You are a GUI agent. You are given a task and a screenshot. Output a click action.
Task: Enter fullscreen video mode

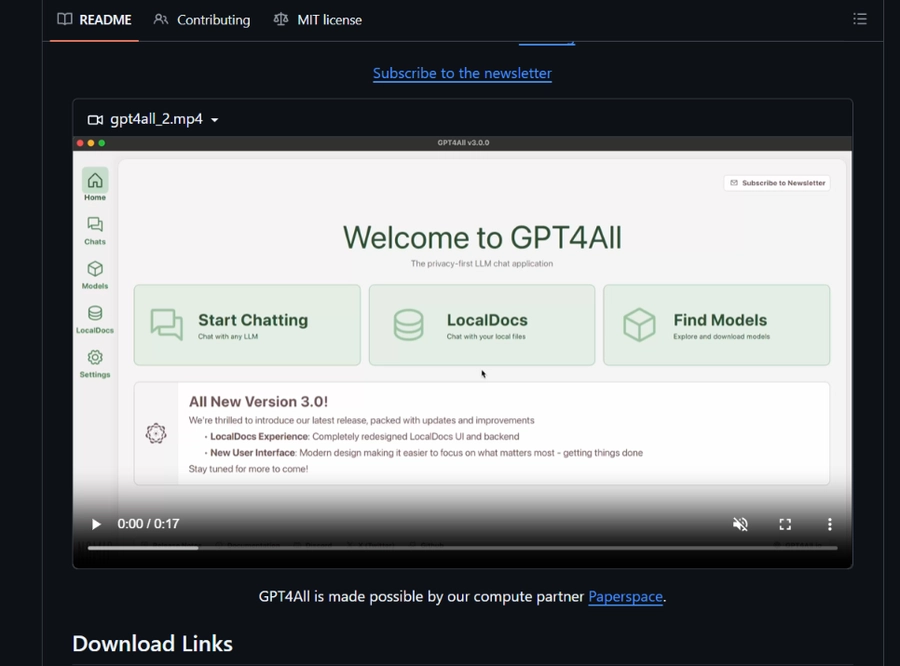coord(785,524)
